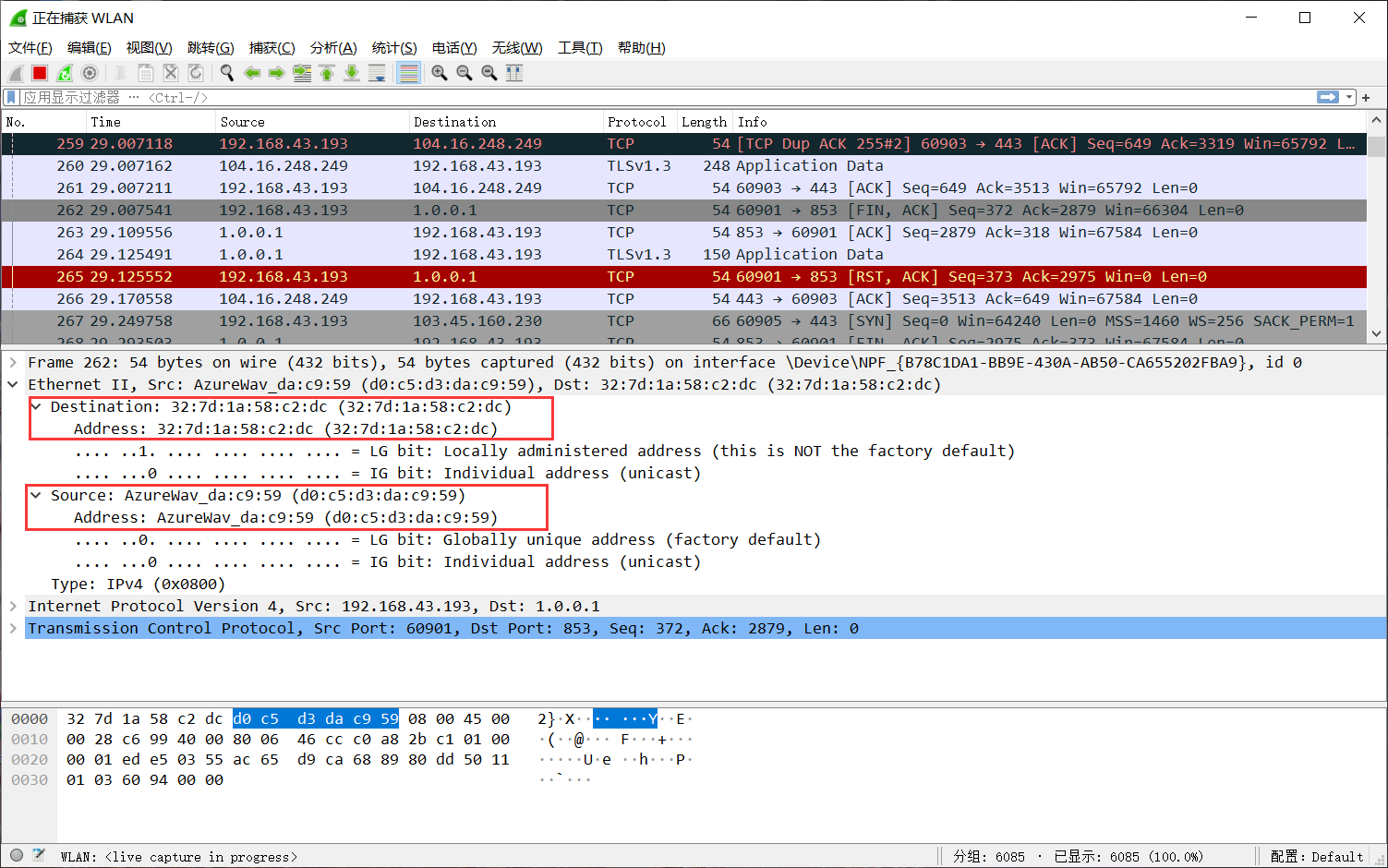Click the filter bookmark icon

click(11, 97)
